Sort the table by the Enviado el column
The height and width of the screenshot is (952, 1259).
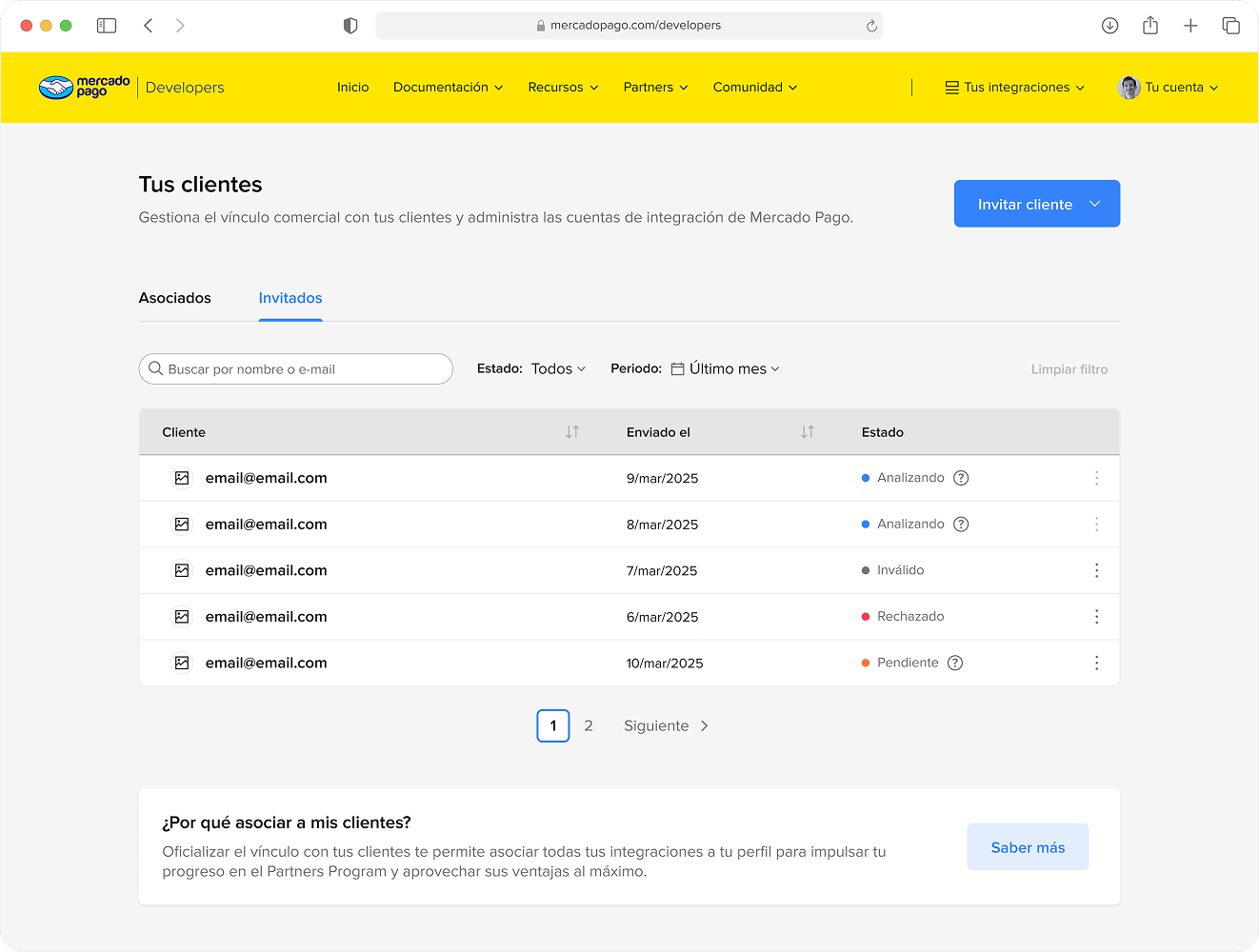(808, 432)
